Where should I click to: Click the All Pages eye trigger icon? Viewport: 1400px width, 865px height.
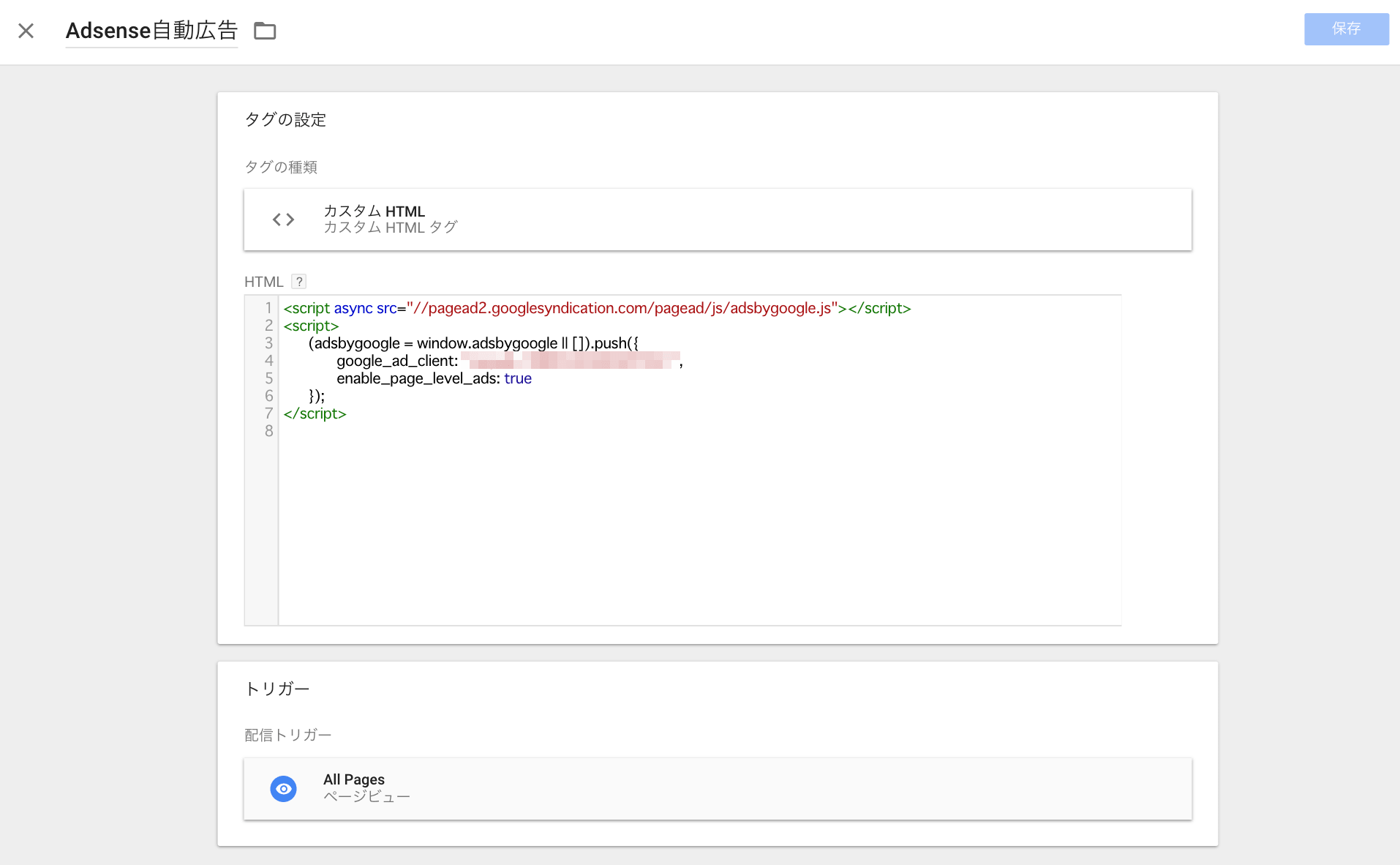click(x=284, y=789)
